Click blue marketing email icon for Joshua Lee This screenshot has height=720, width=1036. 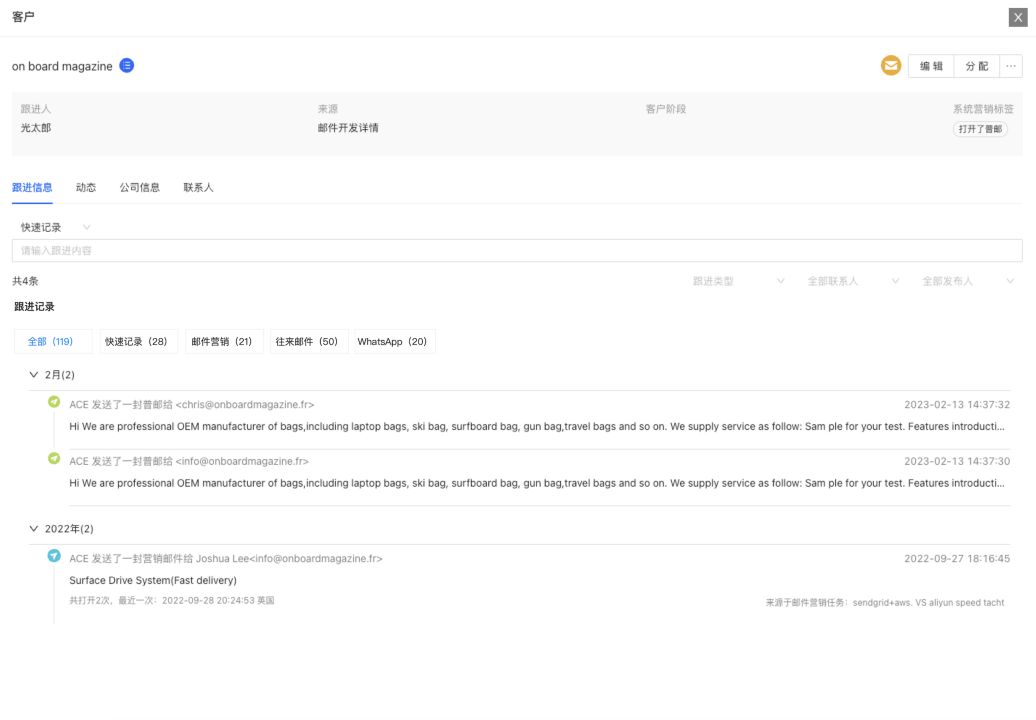click(x=54, y=556)
